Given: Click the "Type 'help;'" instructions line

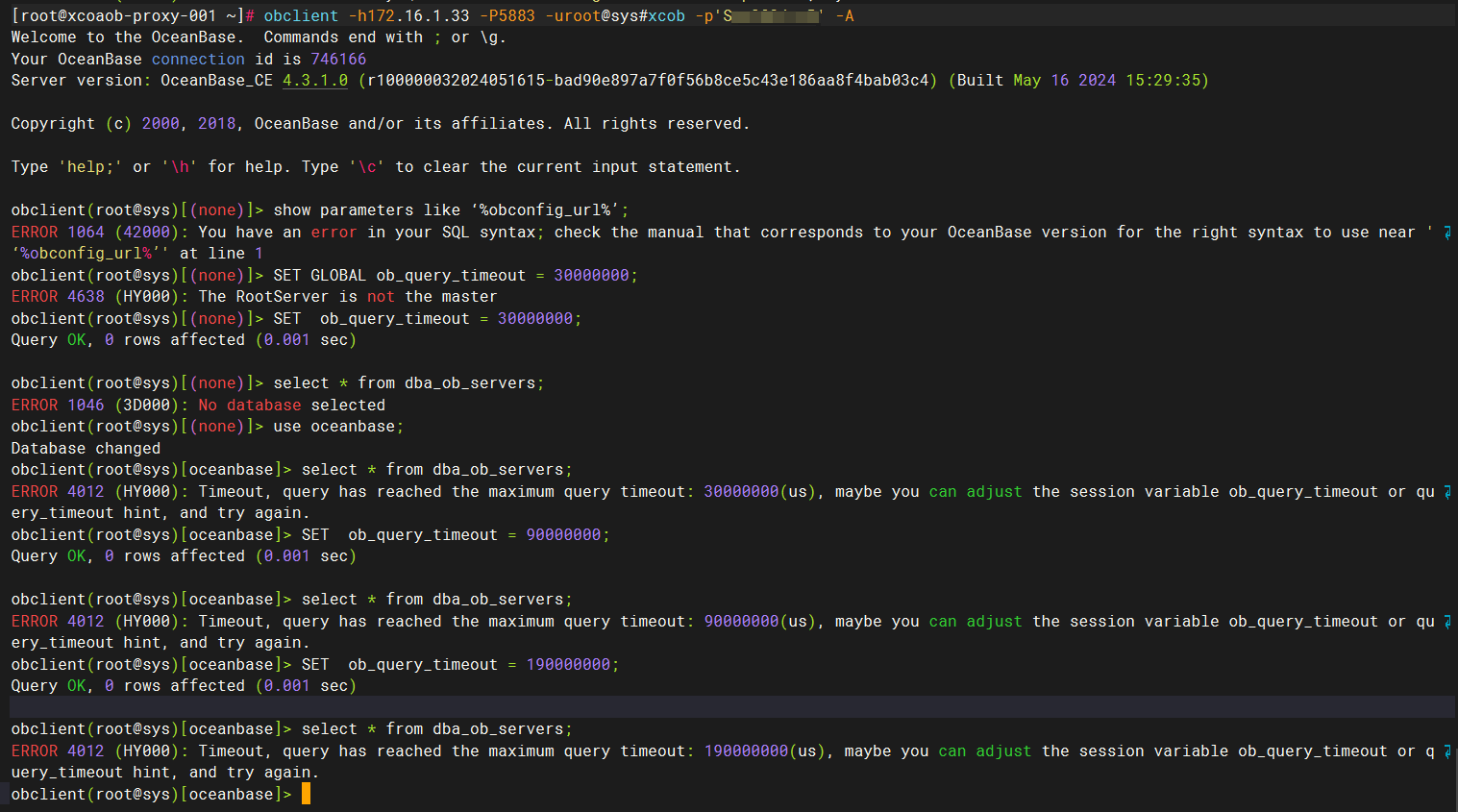Looking at the screenshot, I should 376,166.
